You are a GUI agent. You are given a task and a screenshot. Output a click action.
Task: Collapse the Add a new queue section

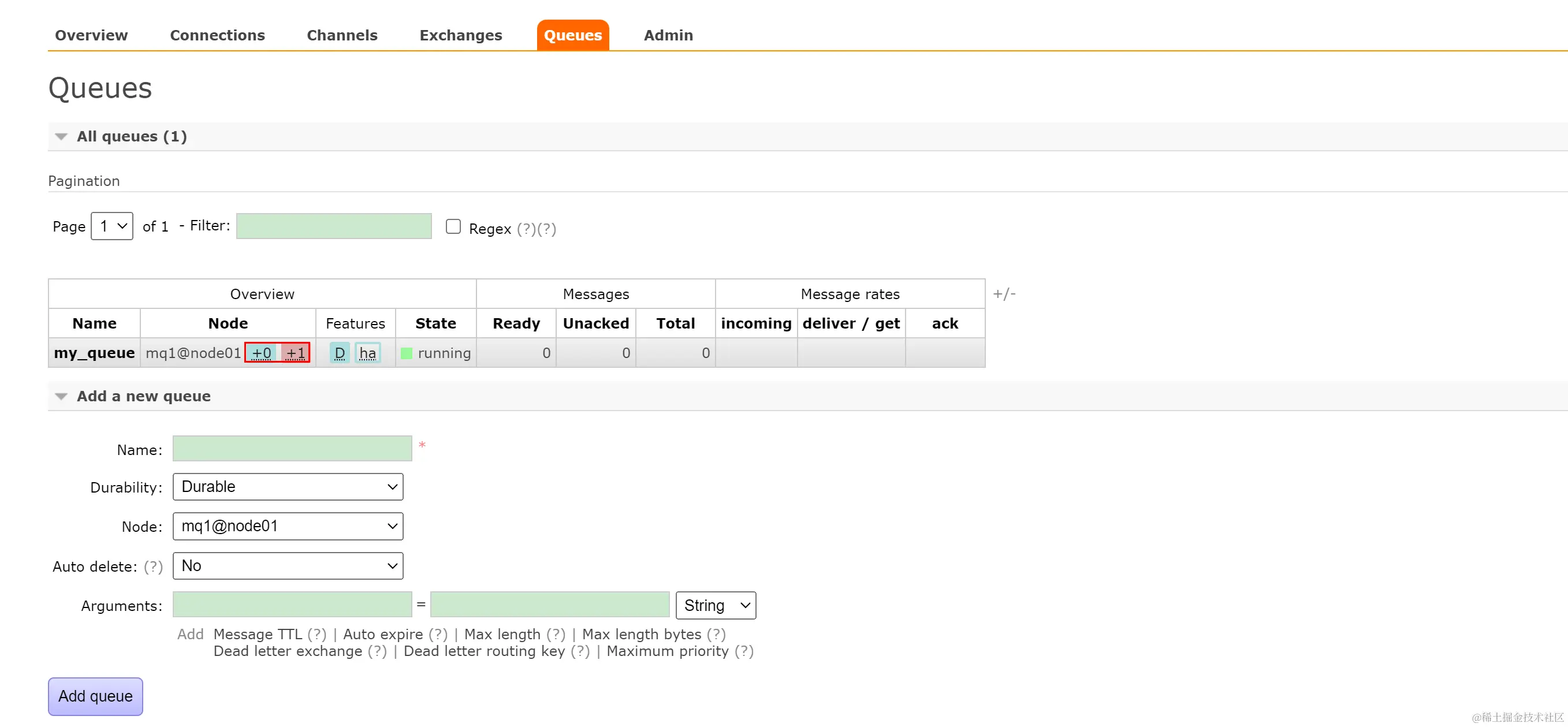[x=61, y=397]
